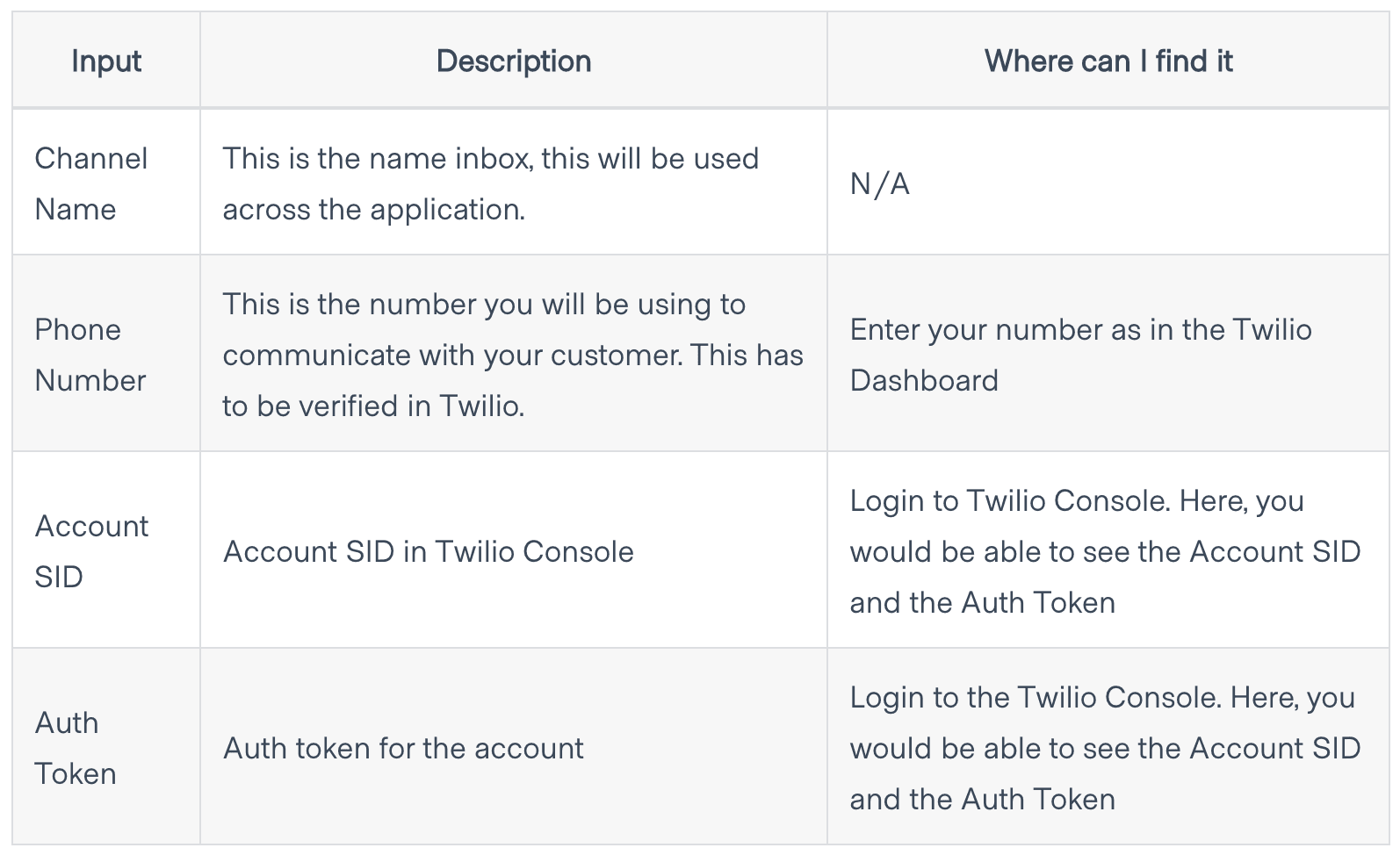Select the Account SID input cell
The width and height of the screenshot is (1400, 855).
[106, 550]
